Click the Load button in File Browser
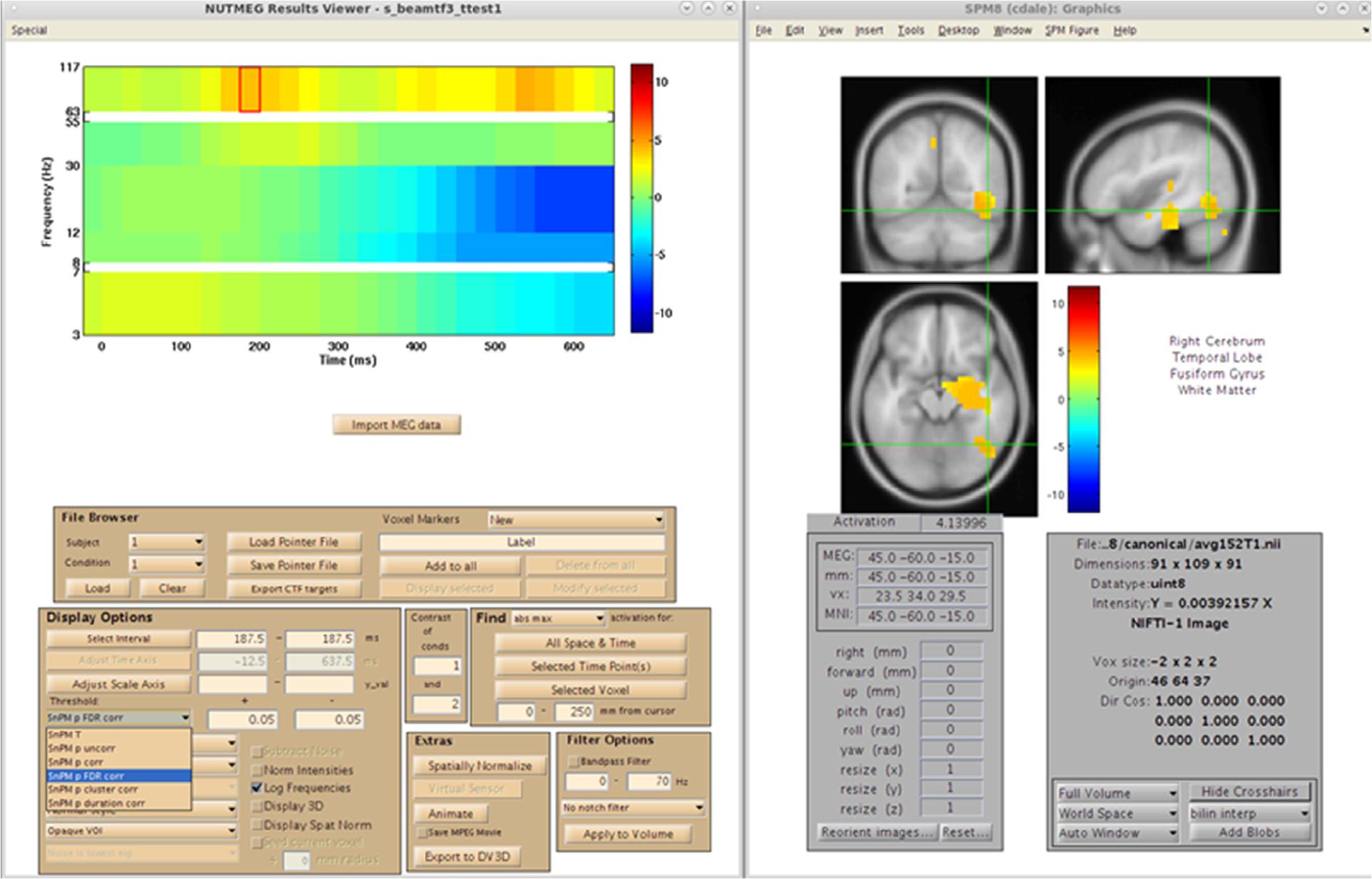This screenshot has width=1372, height=879. (x=98, y=589)
